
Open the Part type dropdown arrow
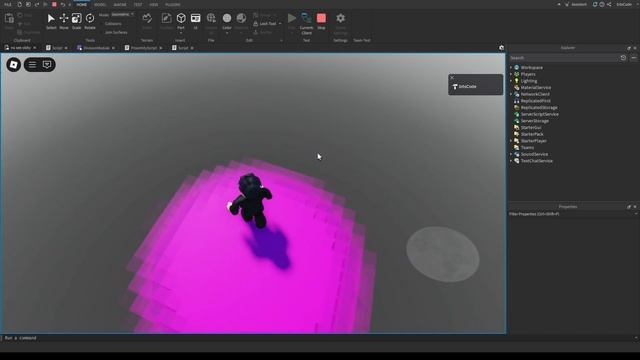[181, 33]
